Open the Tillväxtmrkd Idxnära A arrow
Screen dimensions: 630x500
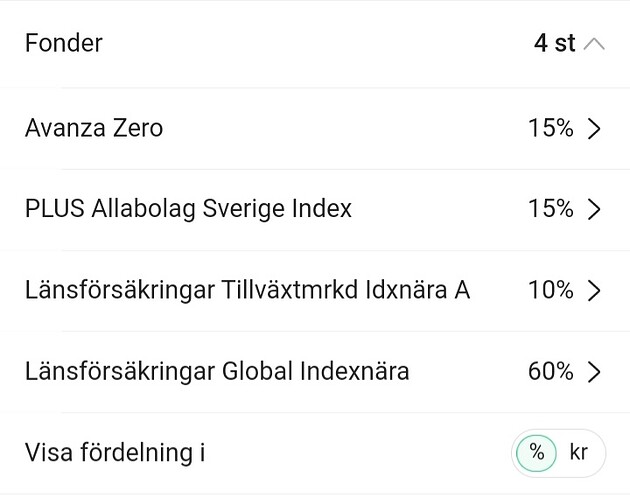point(594,291)
